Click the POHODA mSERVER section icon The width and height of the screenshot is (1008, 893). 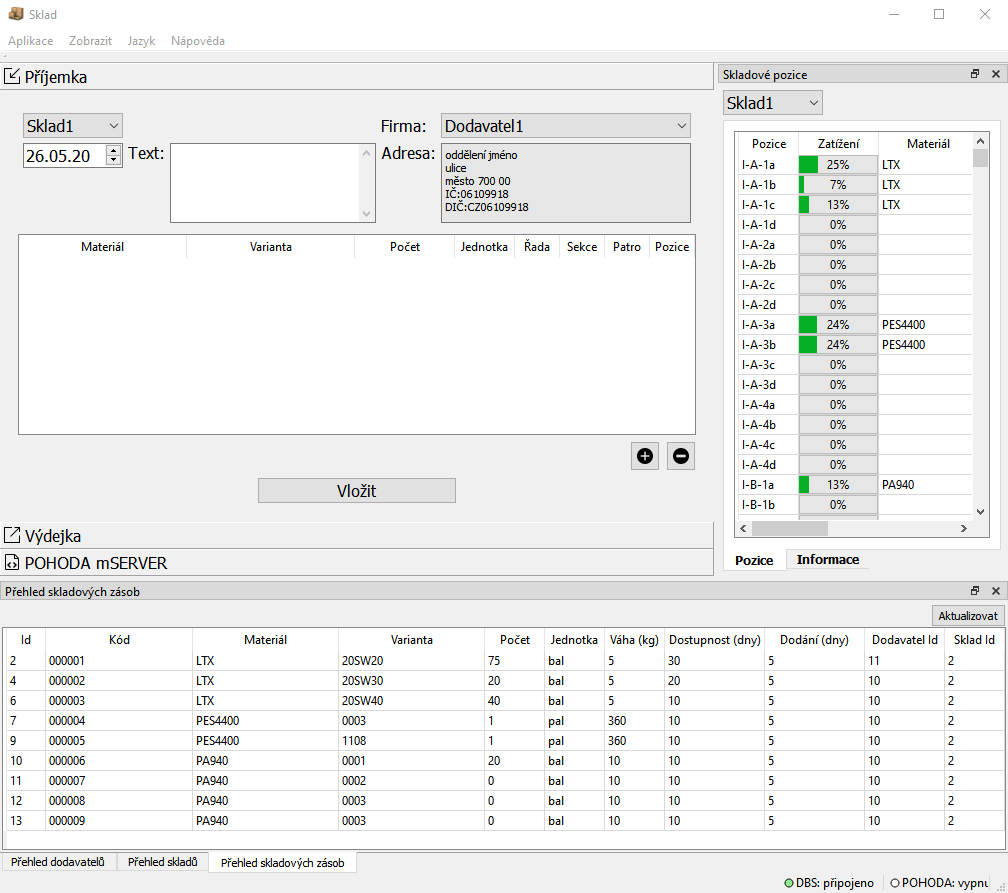(x=11, y=562)
